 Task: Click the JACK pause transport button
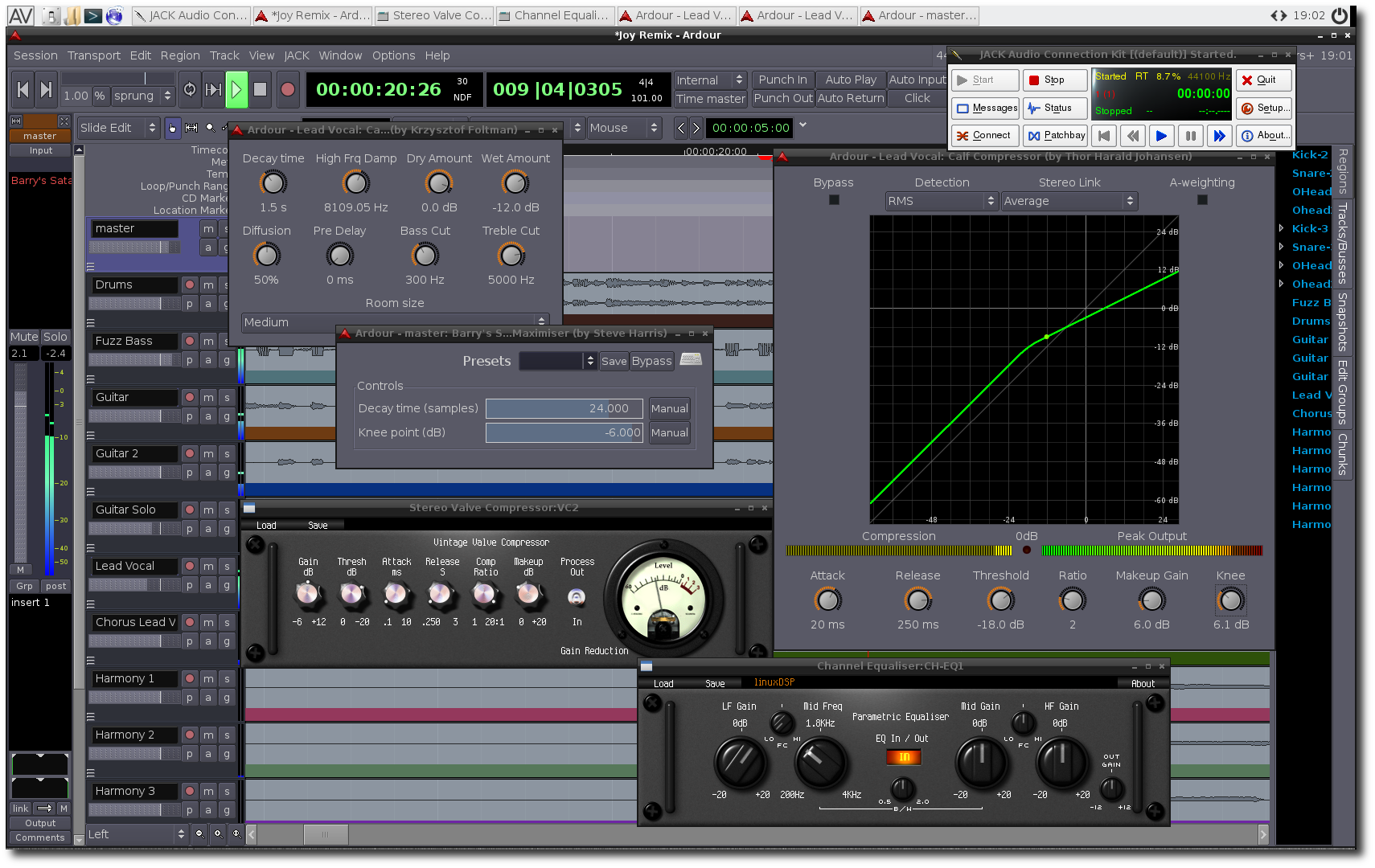[x=1190, y=136]
